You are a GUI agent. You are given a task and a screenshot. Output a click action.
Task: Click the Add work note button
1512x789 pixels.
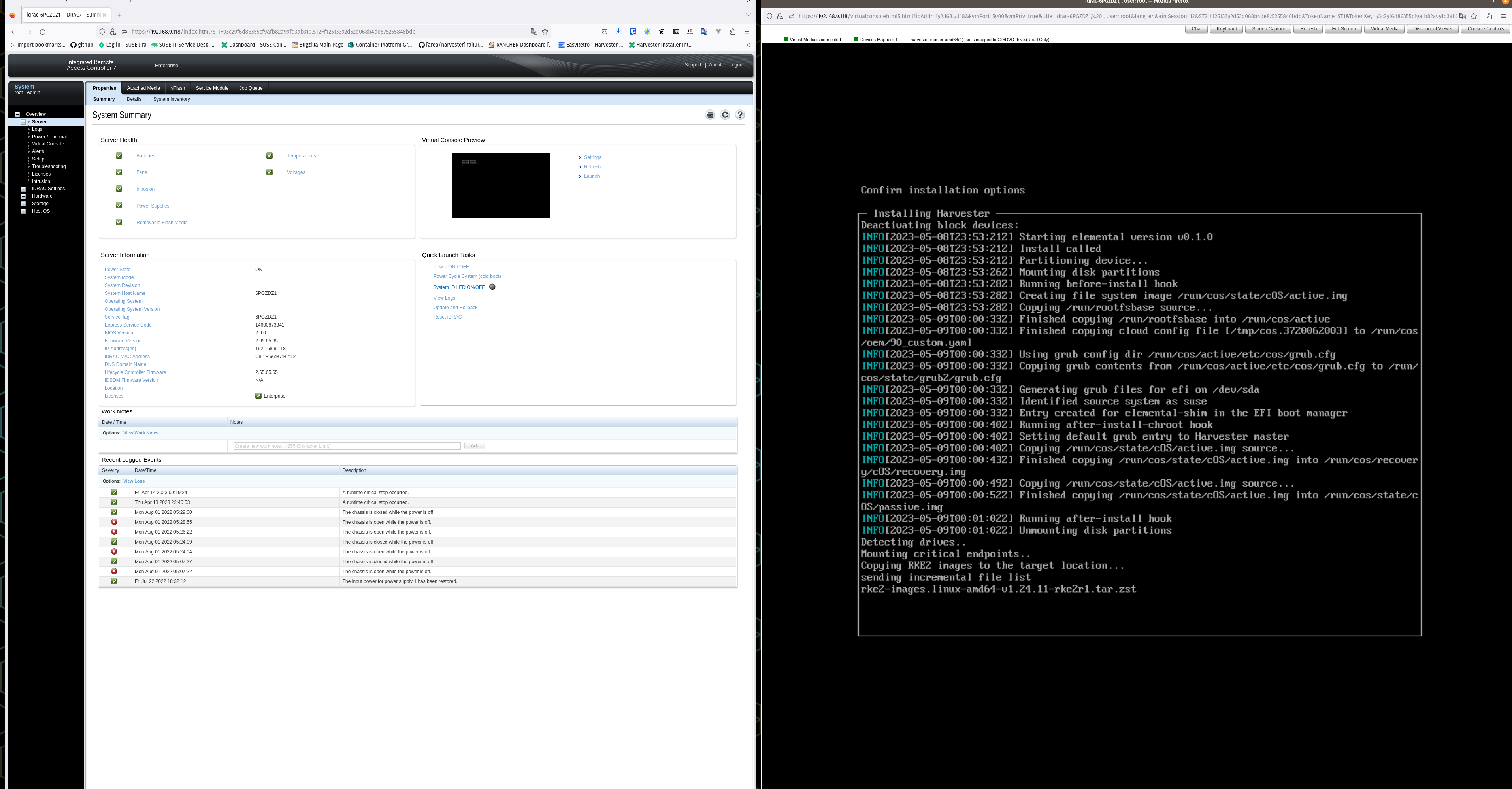click(x=475, y=446)
